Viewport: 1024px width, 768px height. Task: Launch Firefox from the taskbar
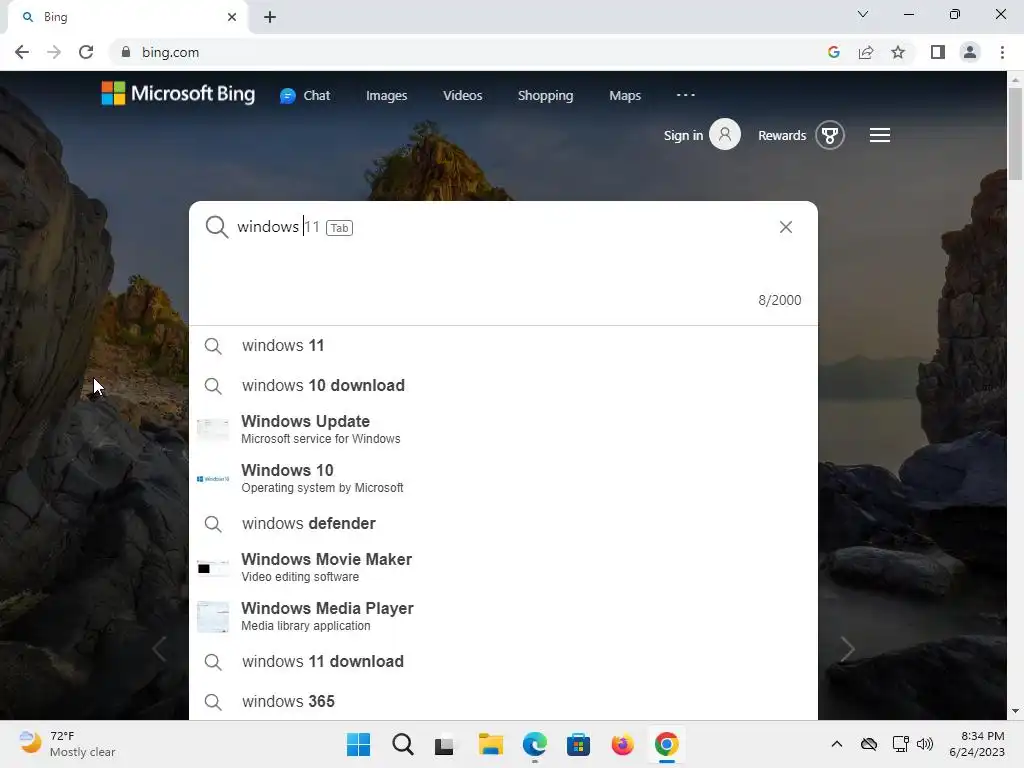pyautogui.click(x=622, y=744)
